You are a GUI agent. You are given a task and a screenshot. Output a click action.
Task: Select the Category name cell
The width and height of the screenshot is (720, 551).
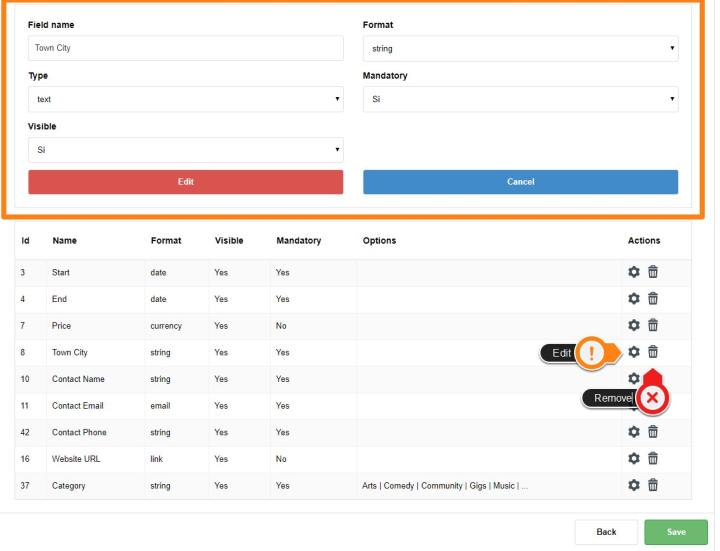68,485
